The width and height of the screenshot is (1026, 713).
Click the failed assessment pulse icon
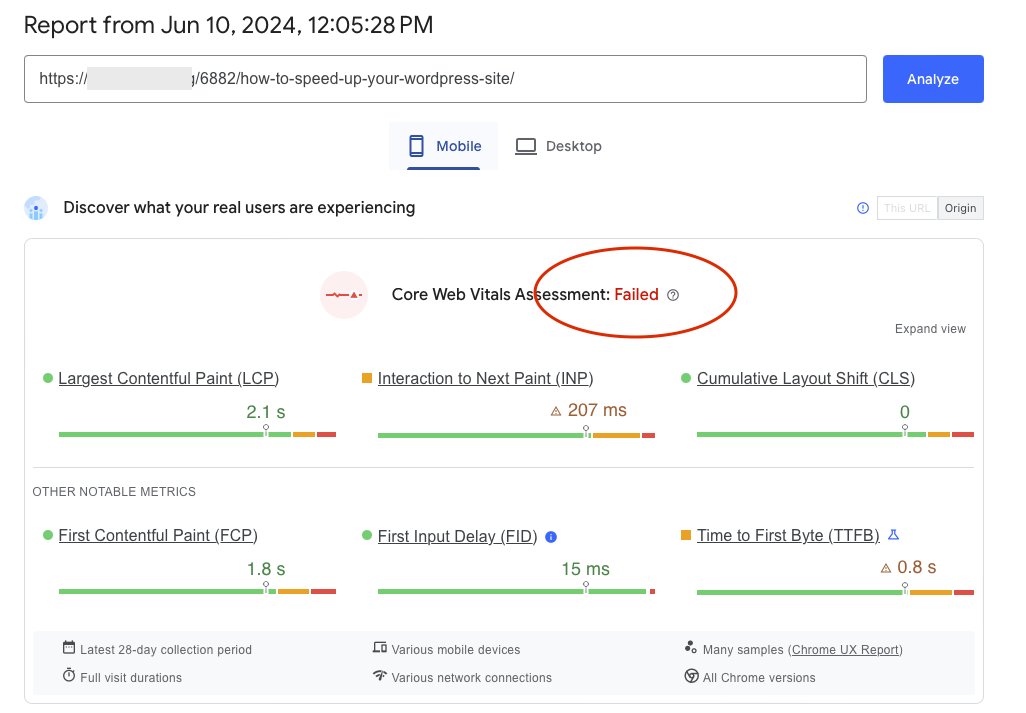tap(344, 294)
